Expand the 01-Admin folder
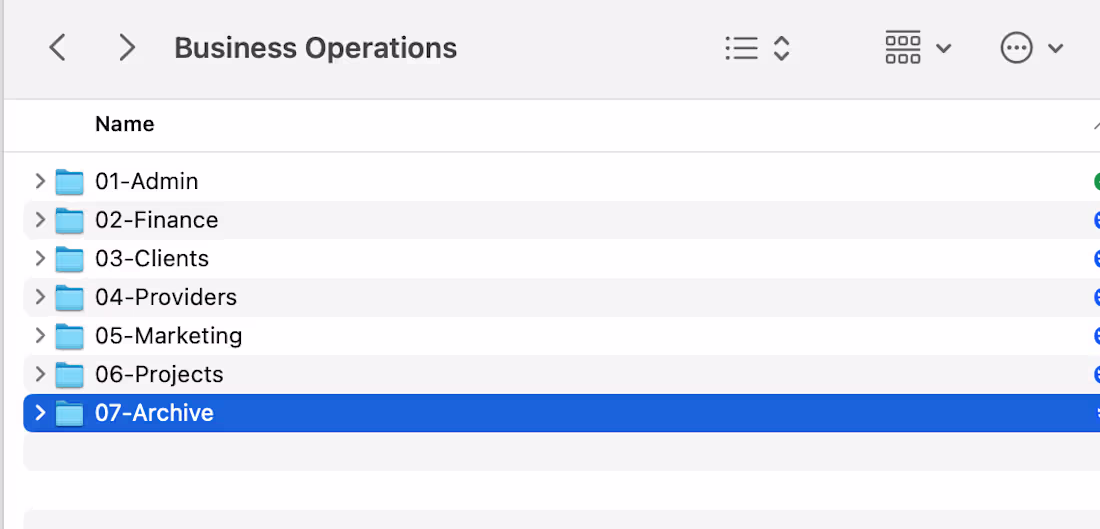 pyautogui.click(x=40, y=181)
